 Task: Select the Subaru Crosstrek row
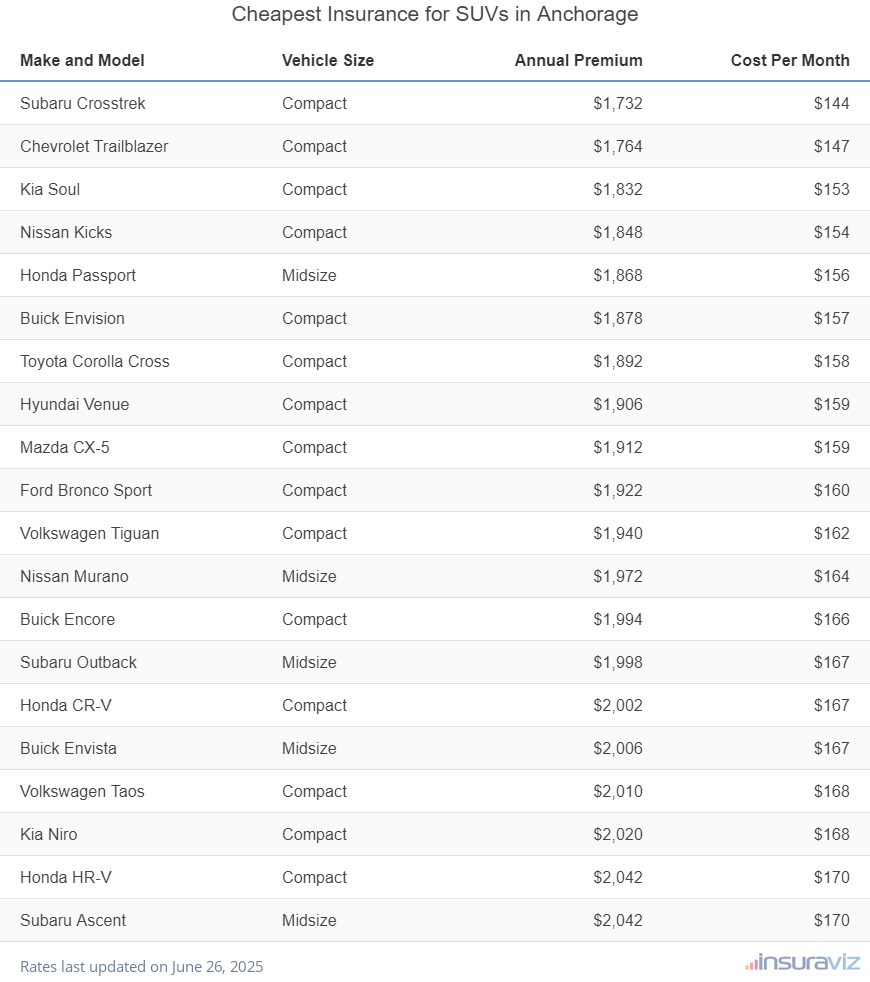83,103
